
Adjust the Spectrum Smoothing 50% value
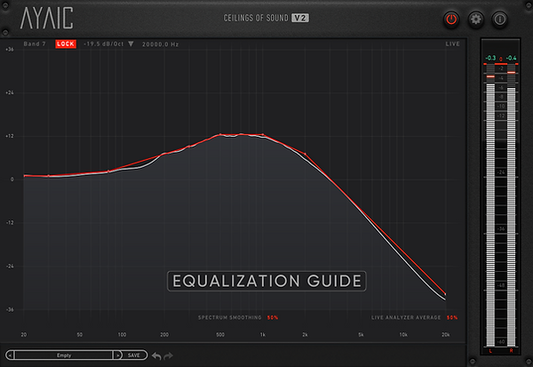(x=272, y=317)
